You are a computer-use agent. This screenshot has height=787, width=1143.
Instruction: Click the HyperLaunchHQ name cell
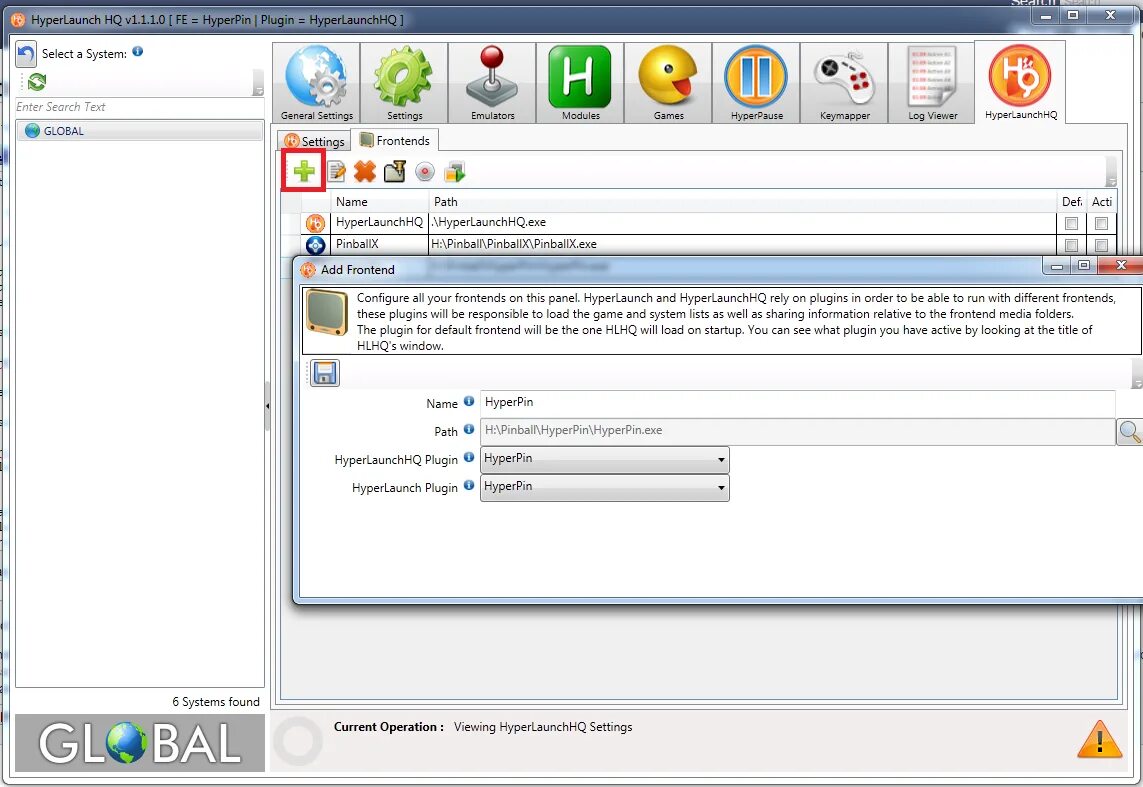pyautogui.click(x=379, y=222)
